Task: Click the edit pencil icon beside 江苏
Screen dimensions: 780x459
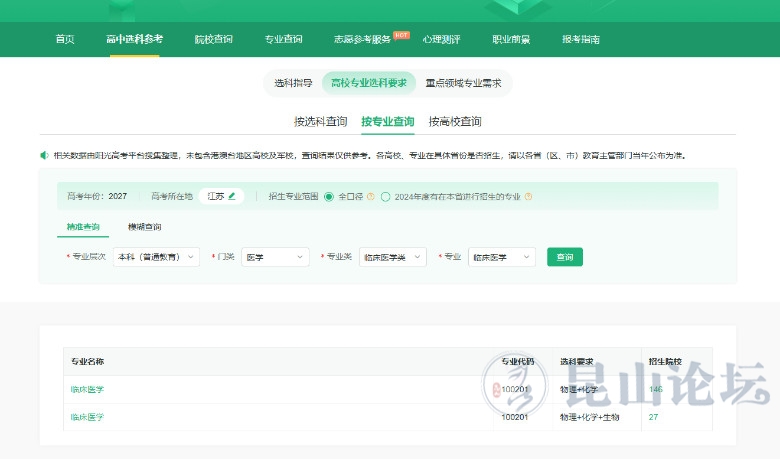Action: pyautogui.click(x=232, y=196)
